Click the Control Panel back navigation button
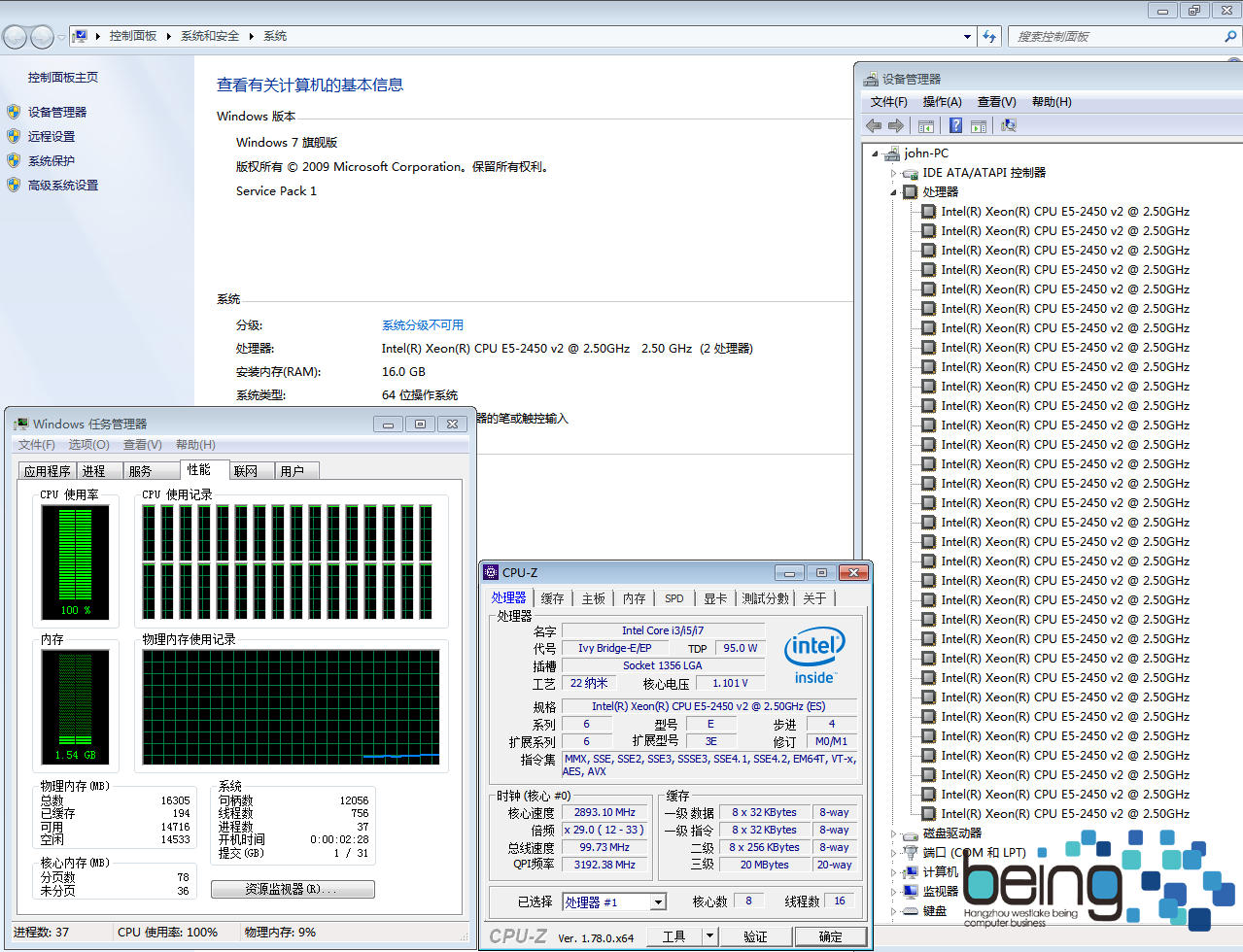Viewport: 1243px width, 952px height. coord(15,37)
